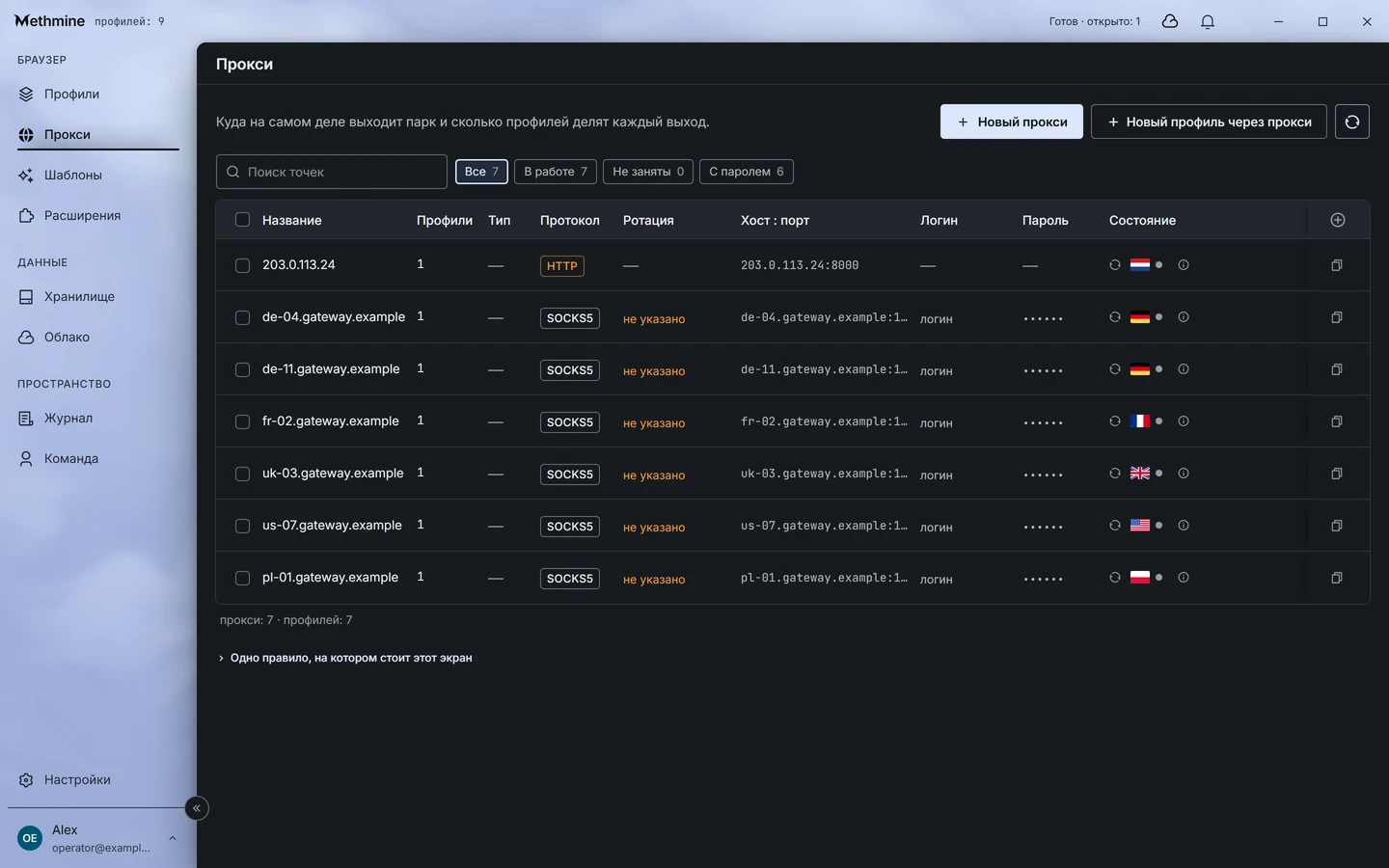Check the fr-02.gateway.example row checkbox
The width and height of the screenshot is (1389, 868).
(242, 421)
